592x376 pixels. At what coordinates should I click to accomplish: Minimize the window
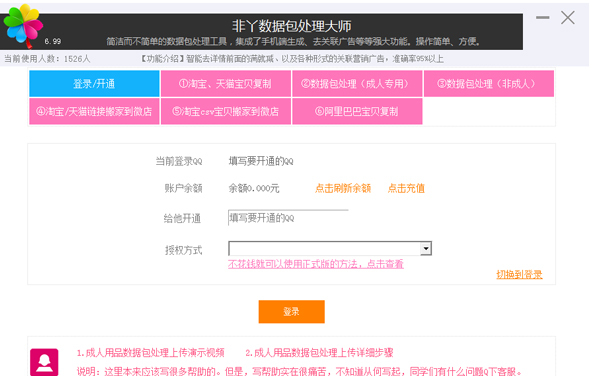click(x=543, y=17)
